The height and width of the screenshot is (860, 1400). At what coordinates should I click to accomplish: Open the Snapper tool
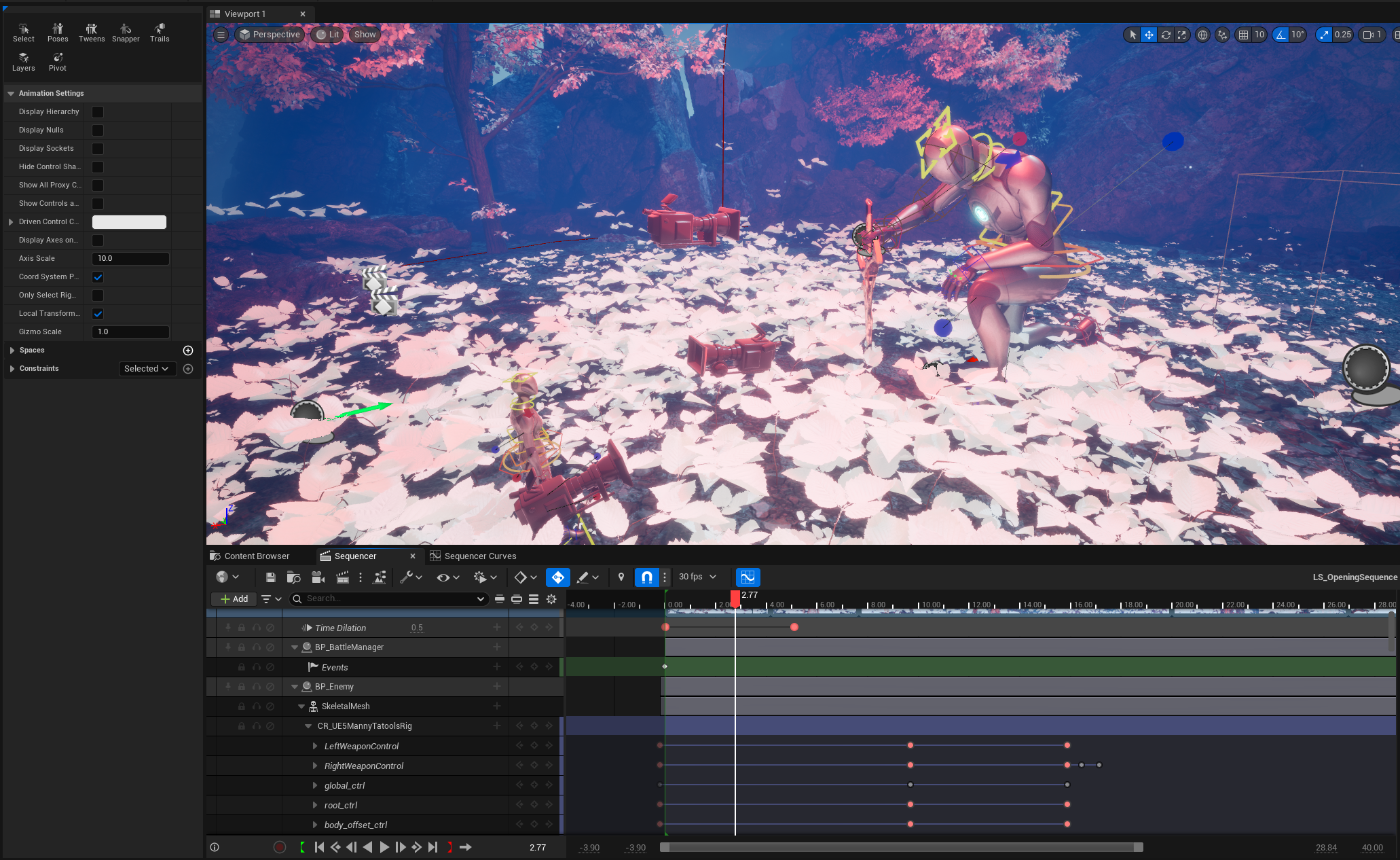[x=126, y=33]
